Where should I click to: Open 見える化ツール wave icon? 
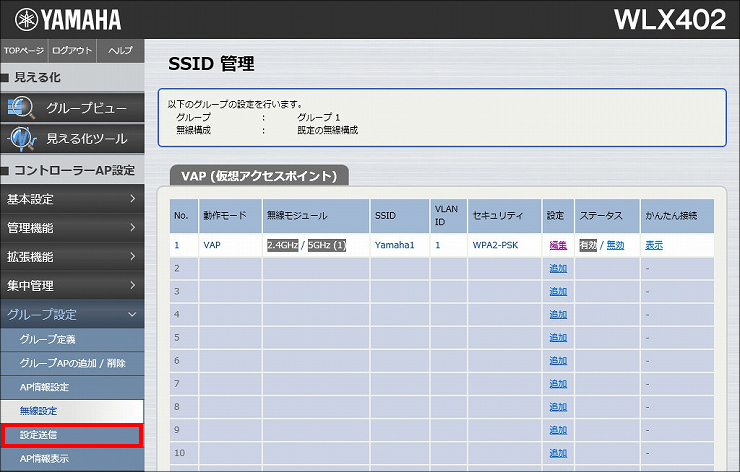pyautogui.click(x=21, y=139)
